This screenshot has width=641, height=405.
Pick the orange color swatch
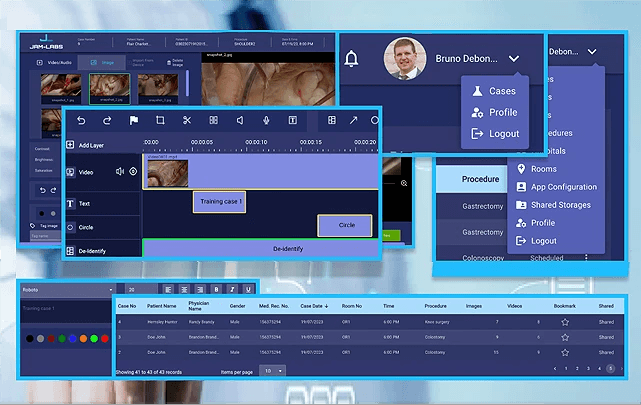(x=83, y=338)
